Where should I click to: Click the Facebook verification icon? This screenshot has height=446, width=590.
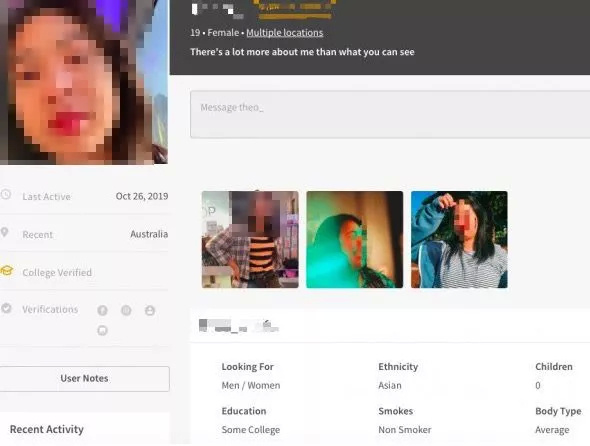(x=102, y=310)
